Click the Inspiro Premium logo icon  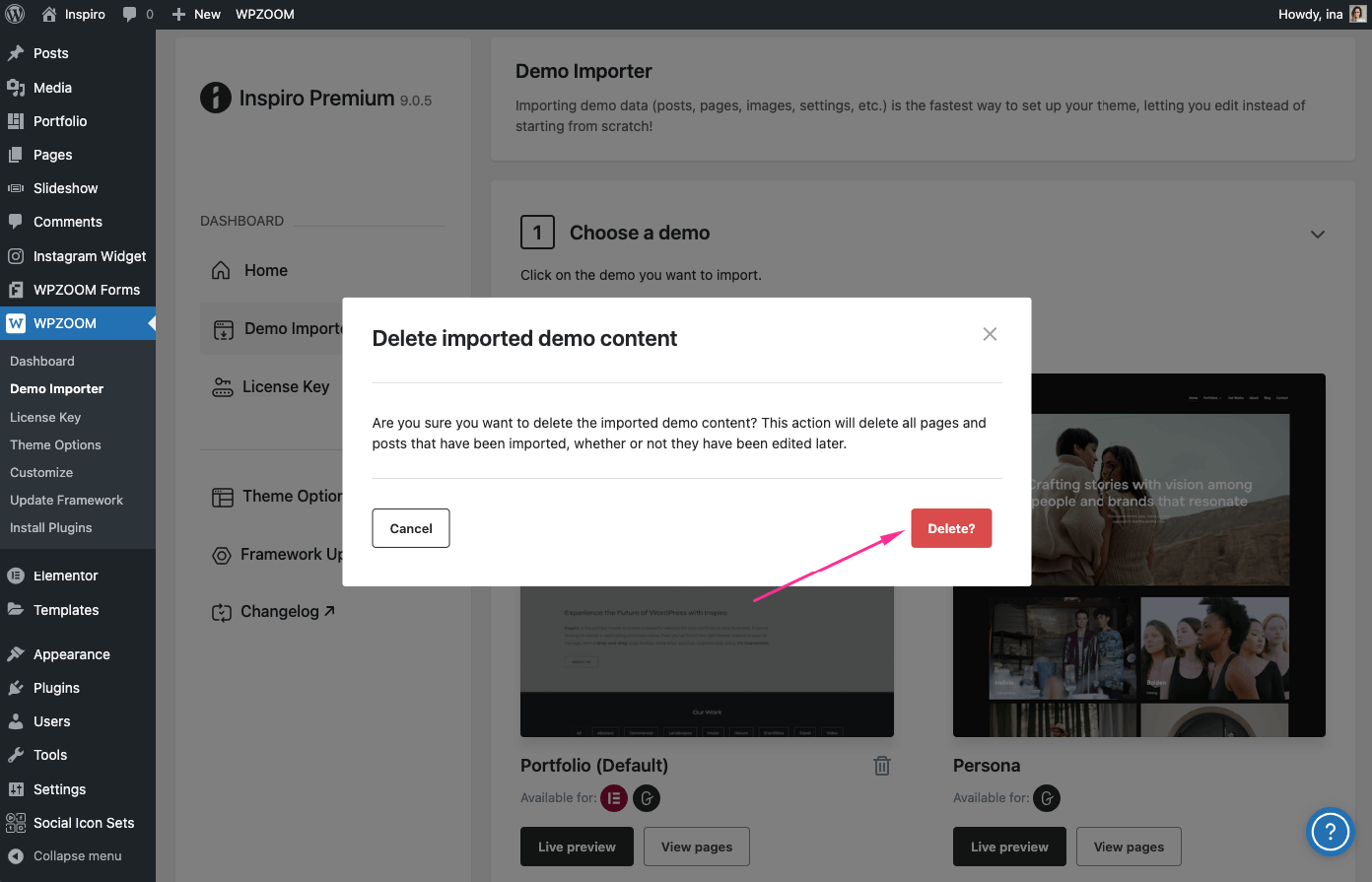pos(216,98)
